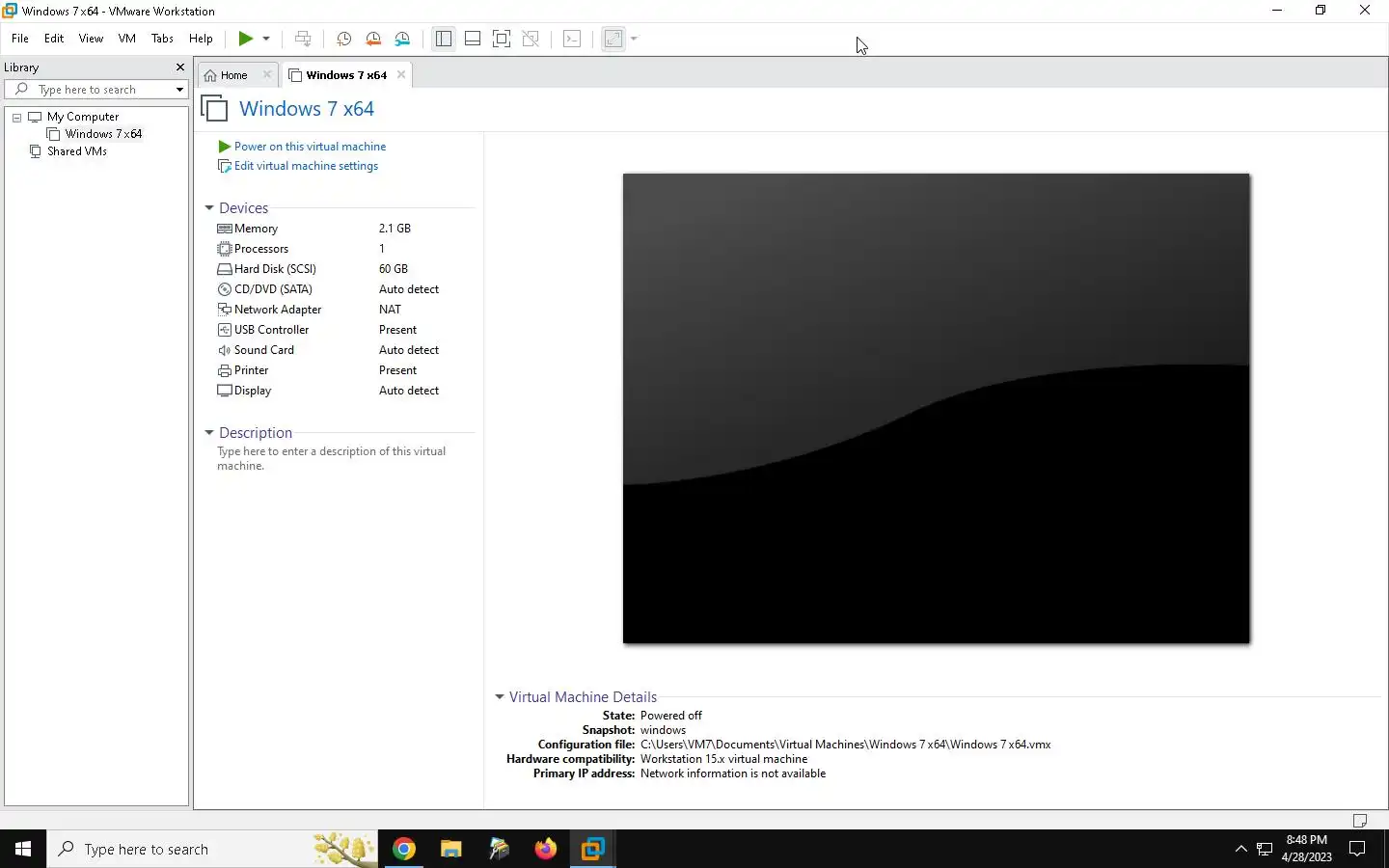The width and height of the screenshot is (1389, 868).
Task: Click the VMware Workstation taskbar icon
Action: click(x=593, y=849)
